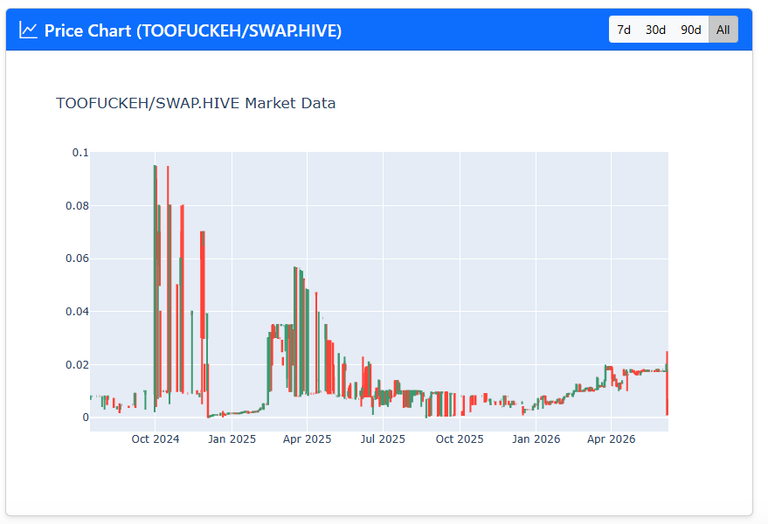The width and height of the screenshot is (768, 524).
Task: Click the Jan 2025 x-axis label
Action: (x=232, y=439)
